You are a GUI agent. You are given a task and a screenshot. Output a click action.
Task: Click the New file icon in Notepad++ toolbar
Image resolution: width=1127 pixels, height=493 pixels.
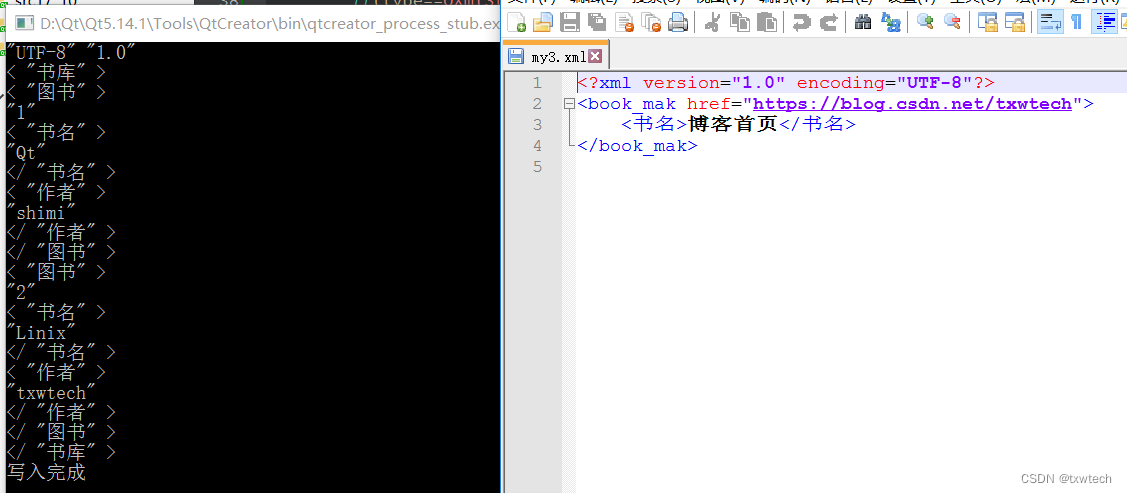click(x=516, y=22)
